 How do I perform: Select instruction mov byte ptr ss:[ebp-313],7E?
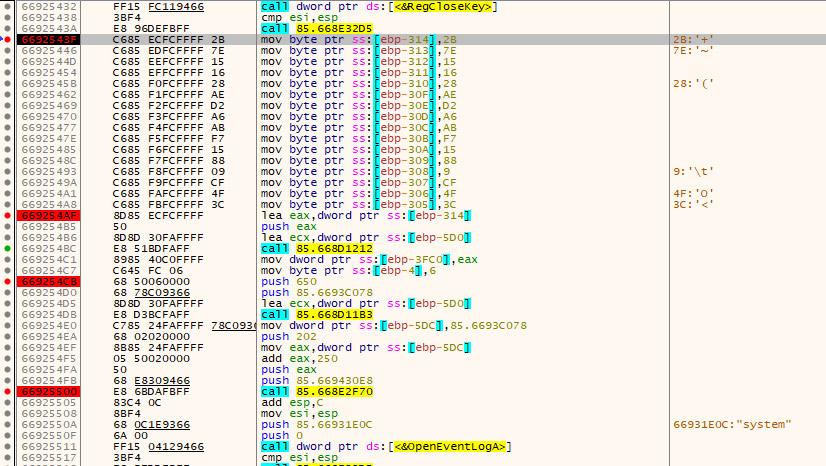(359, 51)
